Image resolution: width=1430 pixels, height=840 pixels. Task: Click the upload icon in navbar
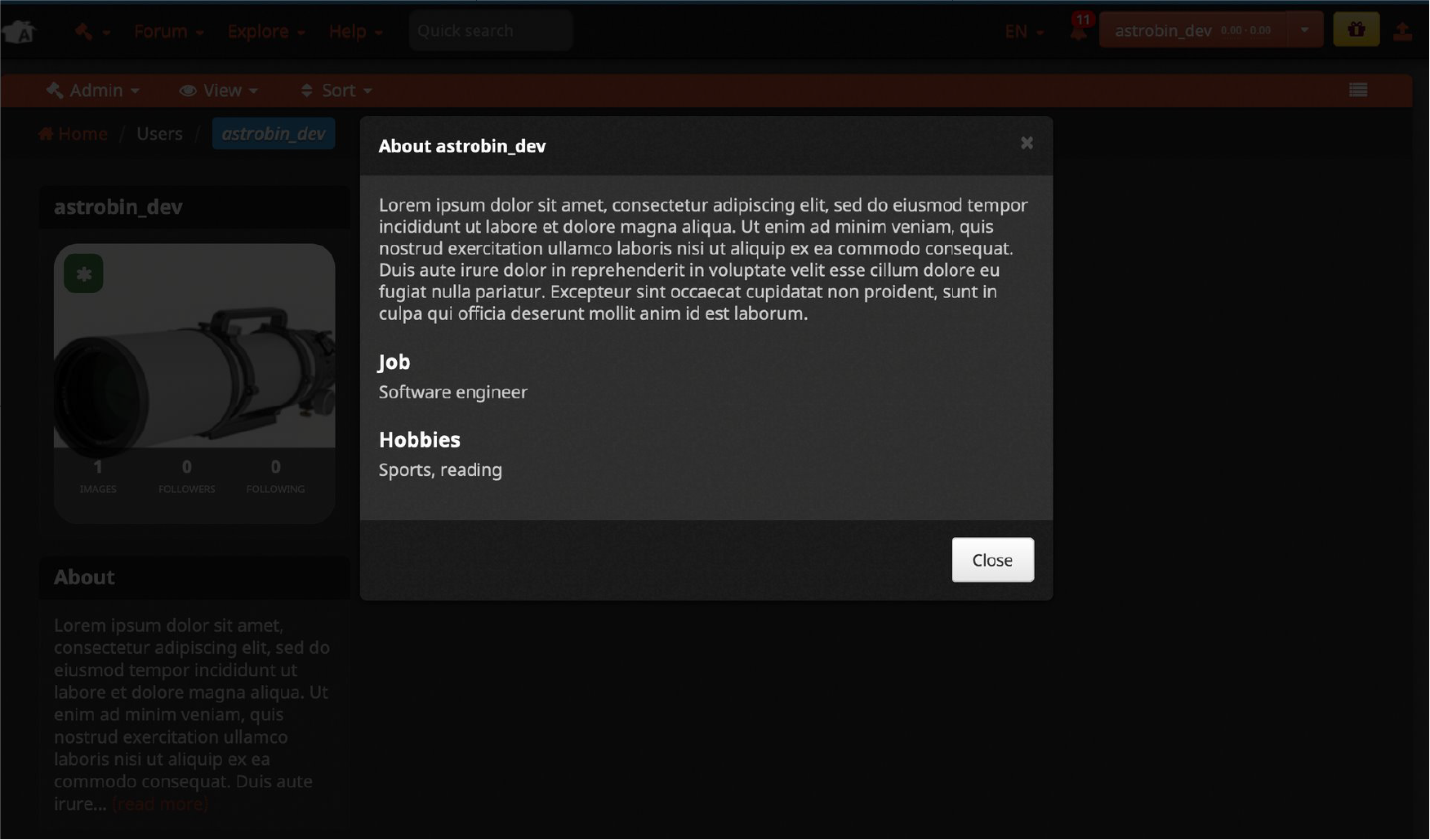point(1403,31)
